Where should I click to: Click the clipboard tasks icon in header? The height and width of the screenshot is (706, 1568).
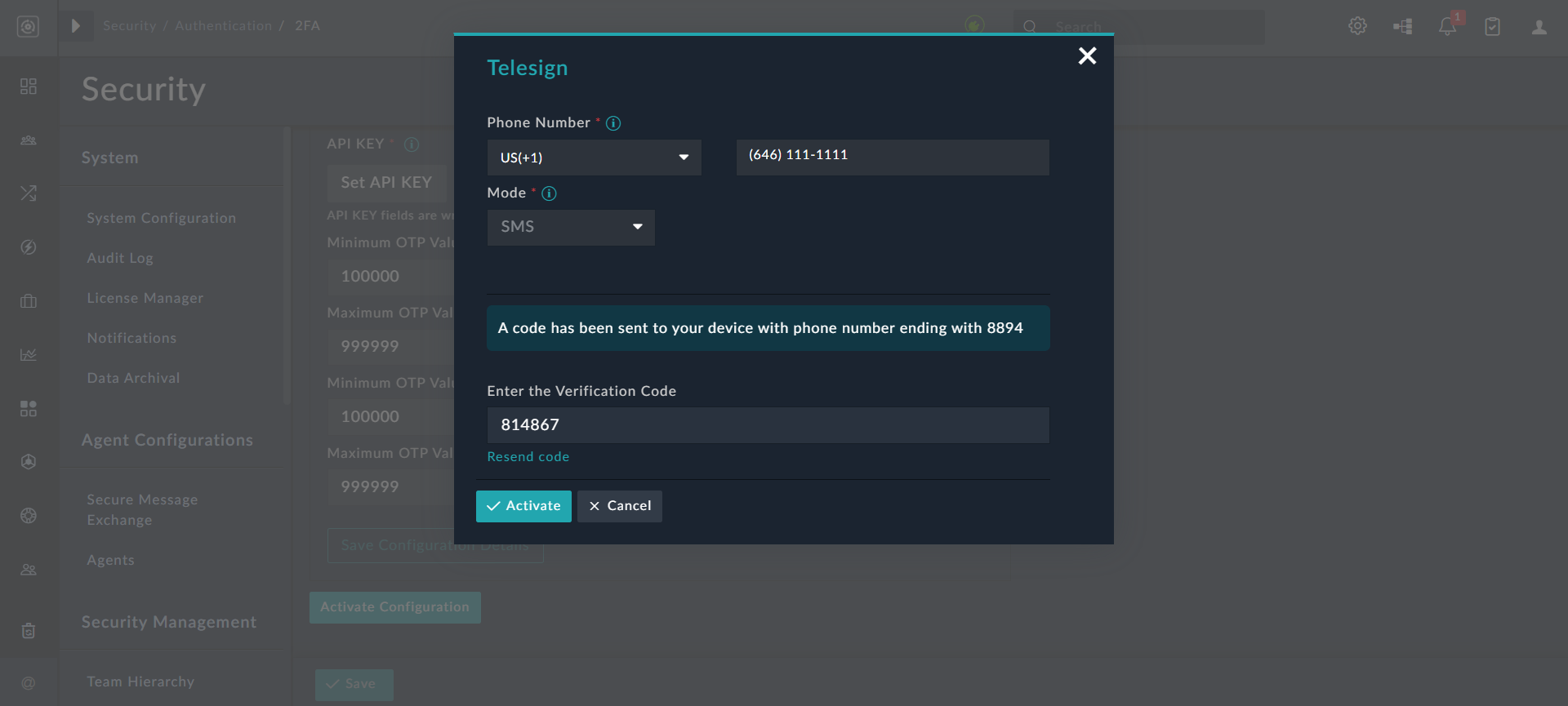1492,27
